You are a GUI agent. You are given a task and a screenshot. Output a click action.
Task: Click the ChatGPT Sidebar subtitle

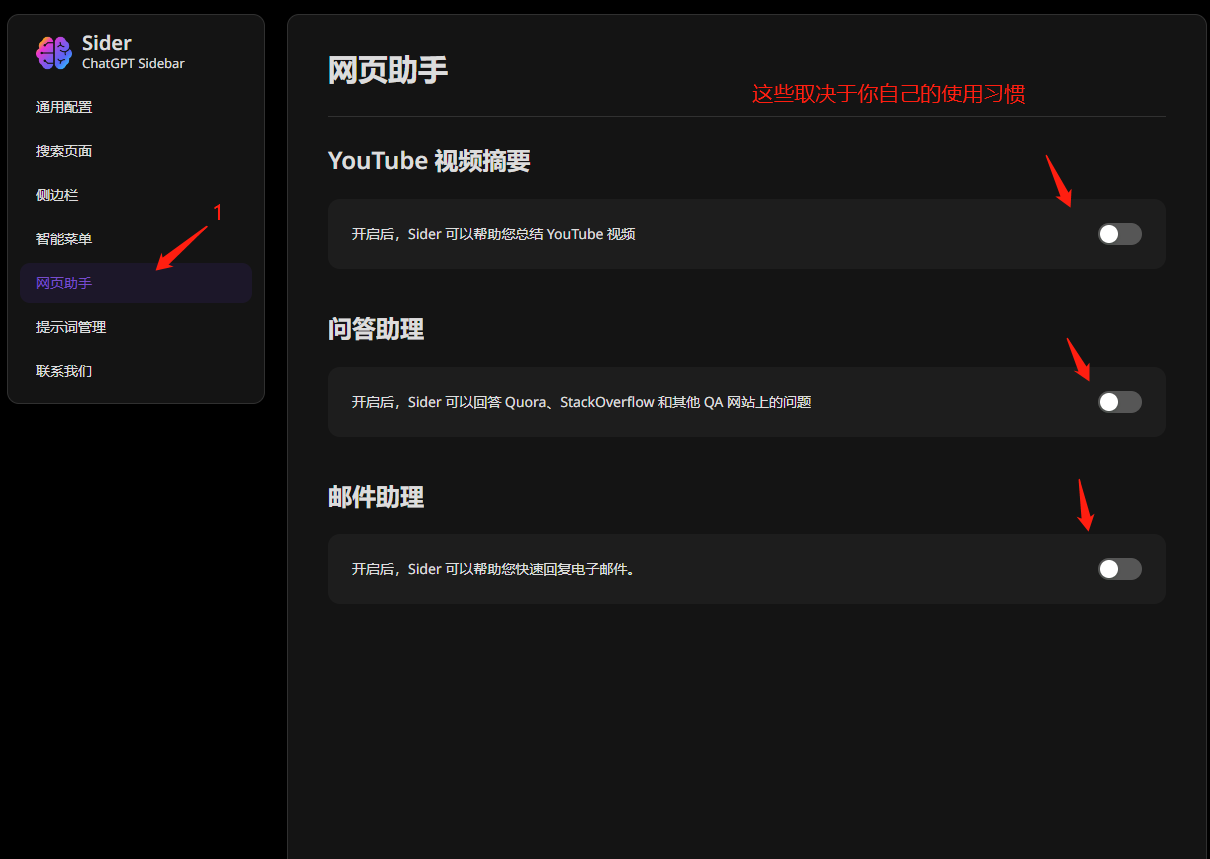pos(133,64)
